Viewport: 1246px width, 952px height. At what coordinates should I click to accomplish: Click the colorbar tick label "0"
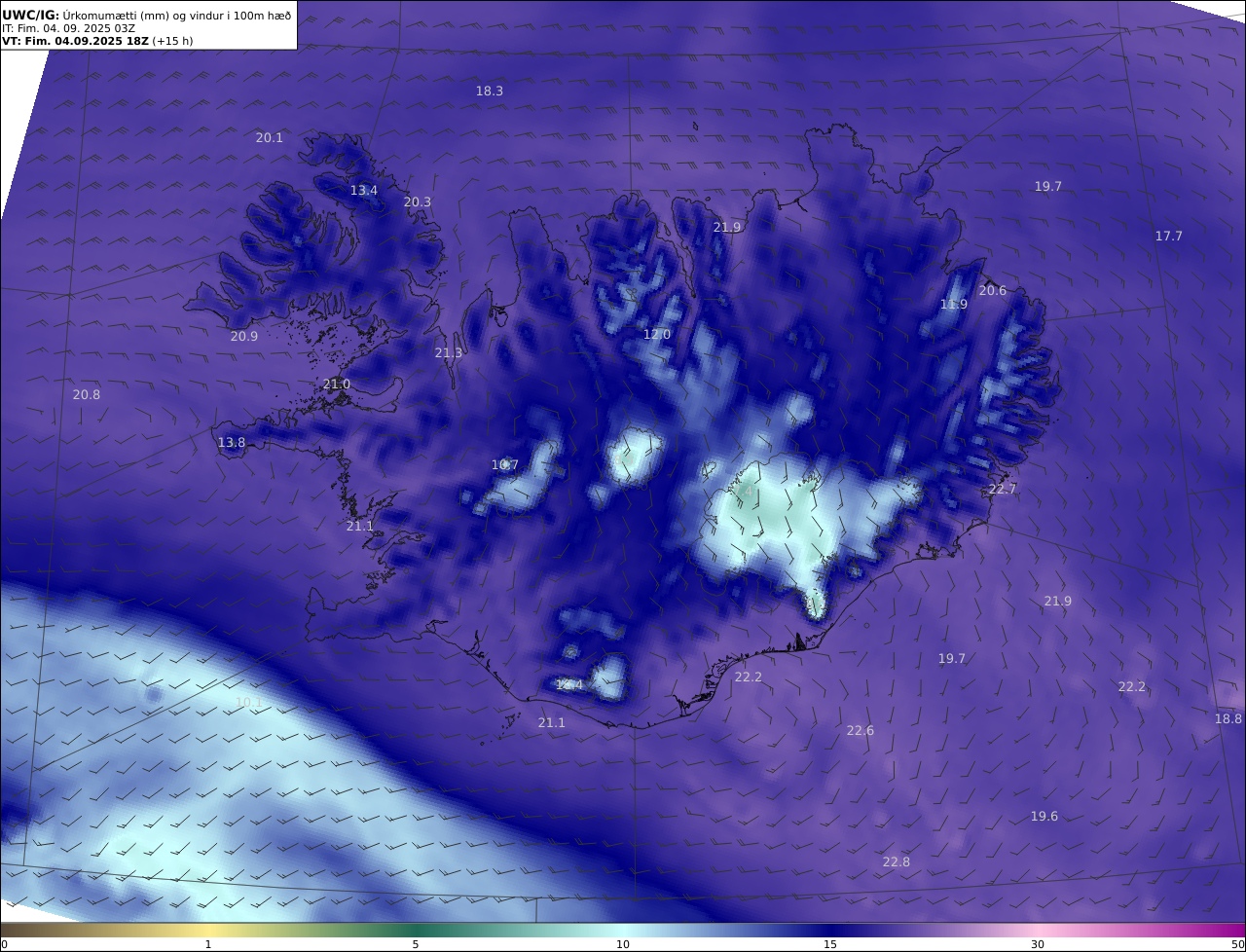point(4,944)
